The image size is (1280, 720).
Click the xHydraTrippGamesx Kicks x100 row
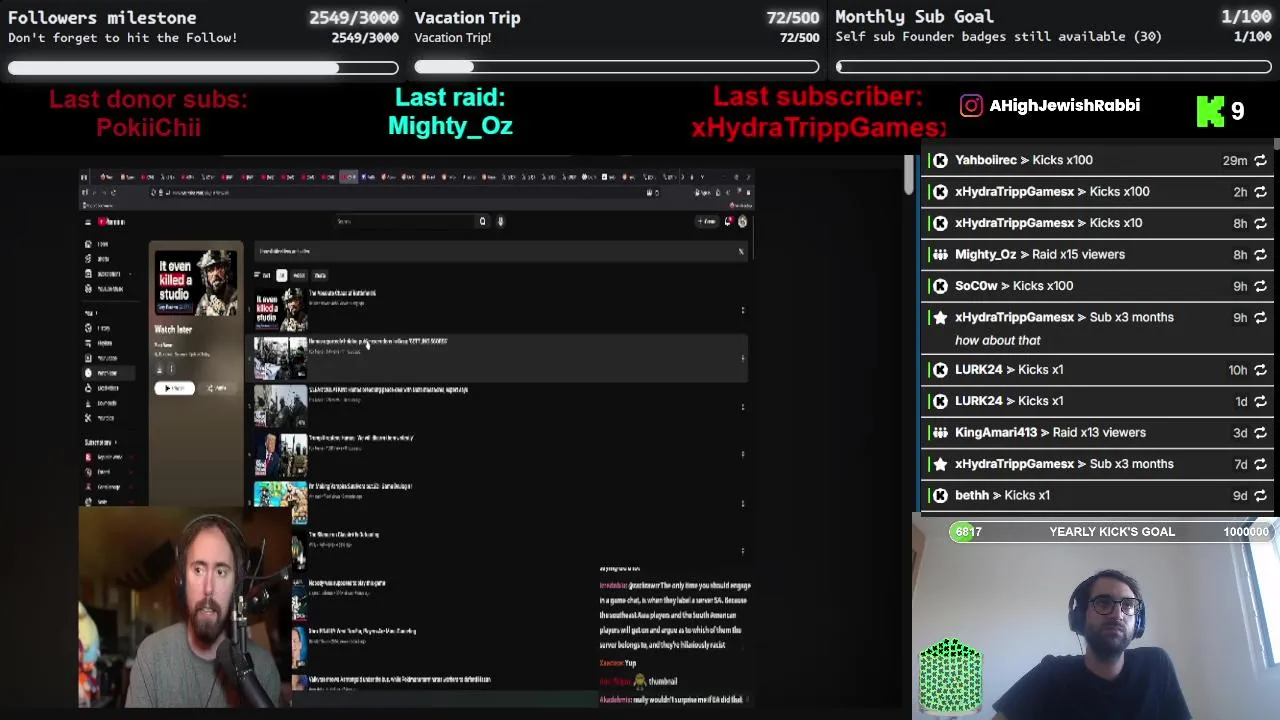pyautogui.click(x=1097, y=192)
